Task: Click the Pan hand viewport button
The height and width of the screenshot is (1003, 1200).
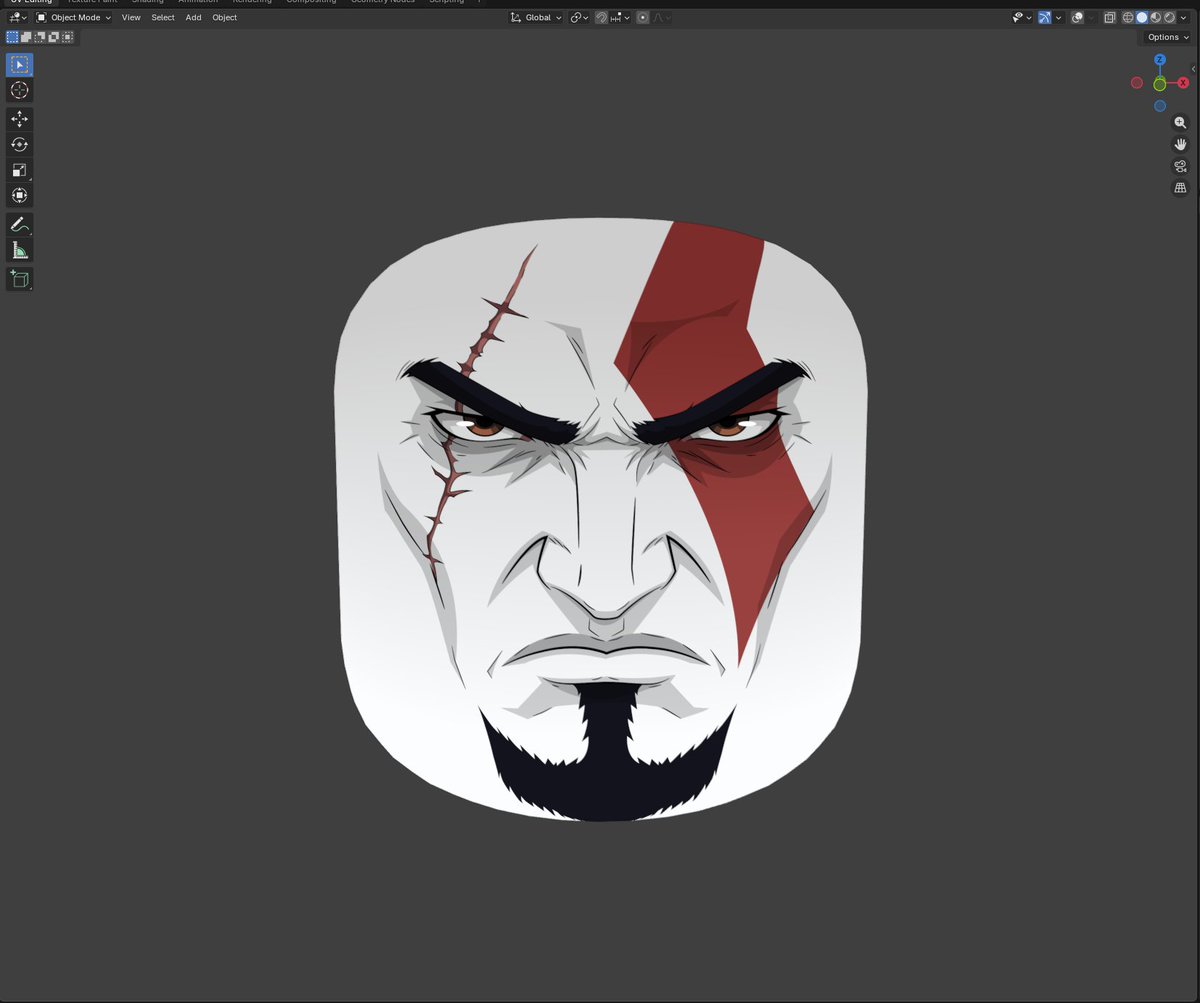Action: click(1180, 144)
